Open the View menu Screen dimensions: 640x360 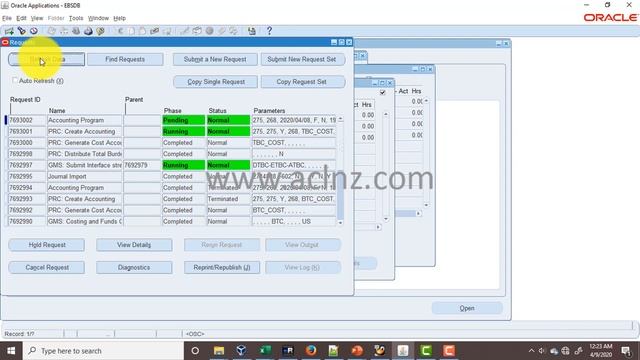point(37,18)
